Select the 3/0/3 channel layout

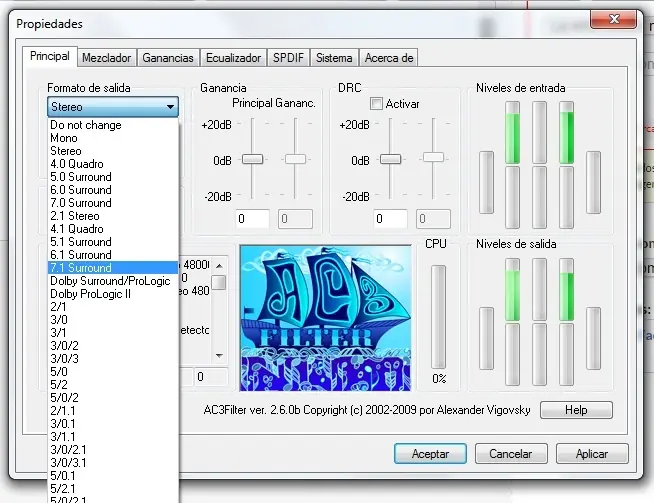point(113,359)
